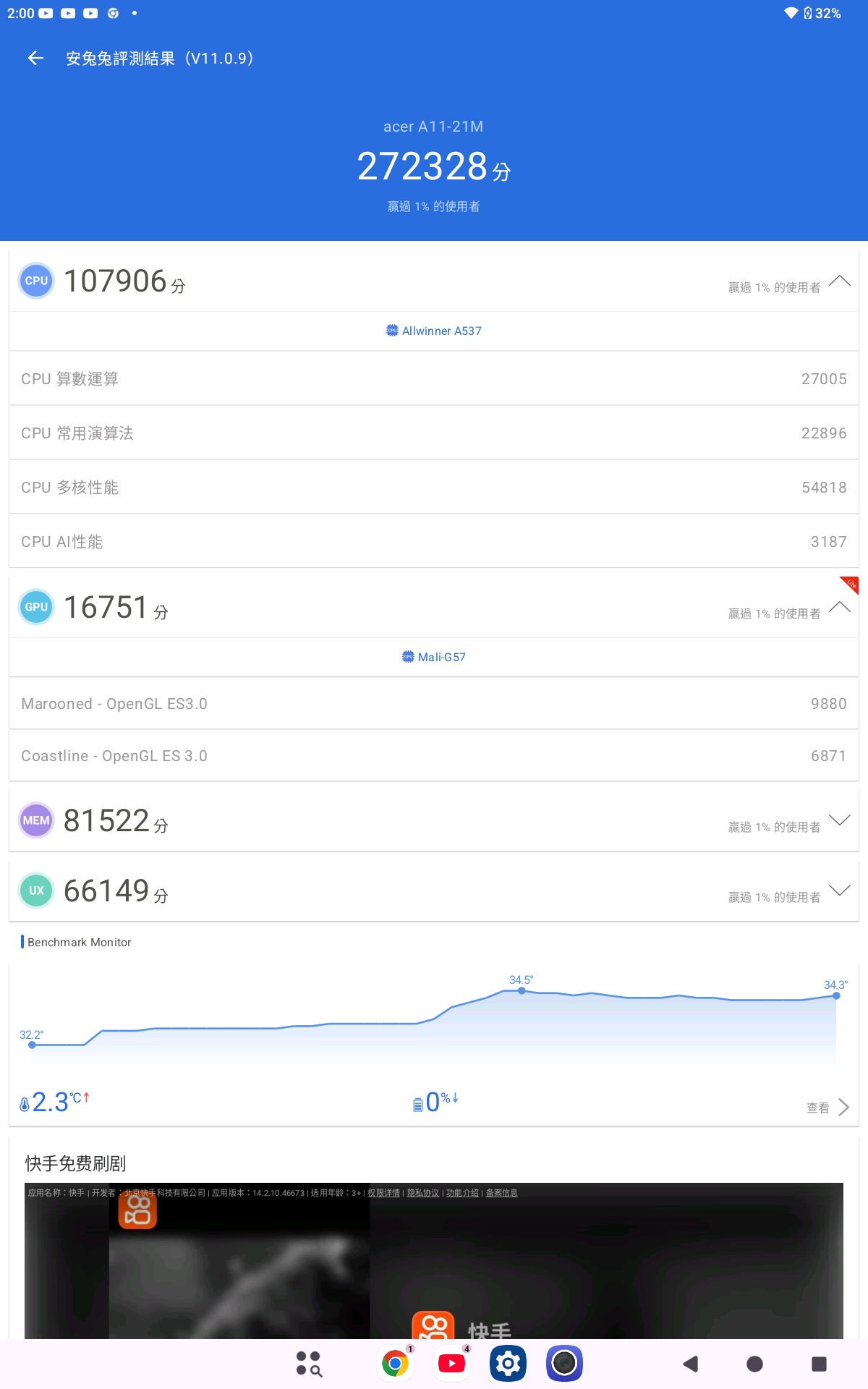Tap the purple MEM badge icon

pos(36,820)
